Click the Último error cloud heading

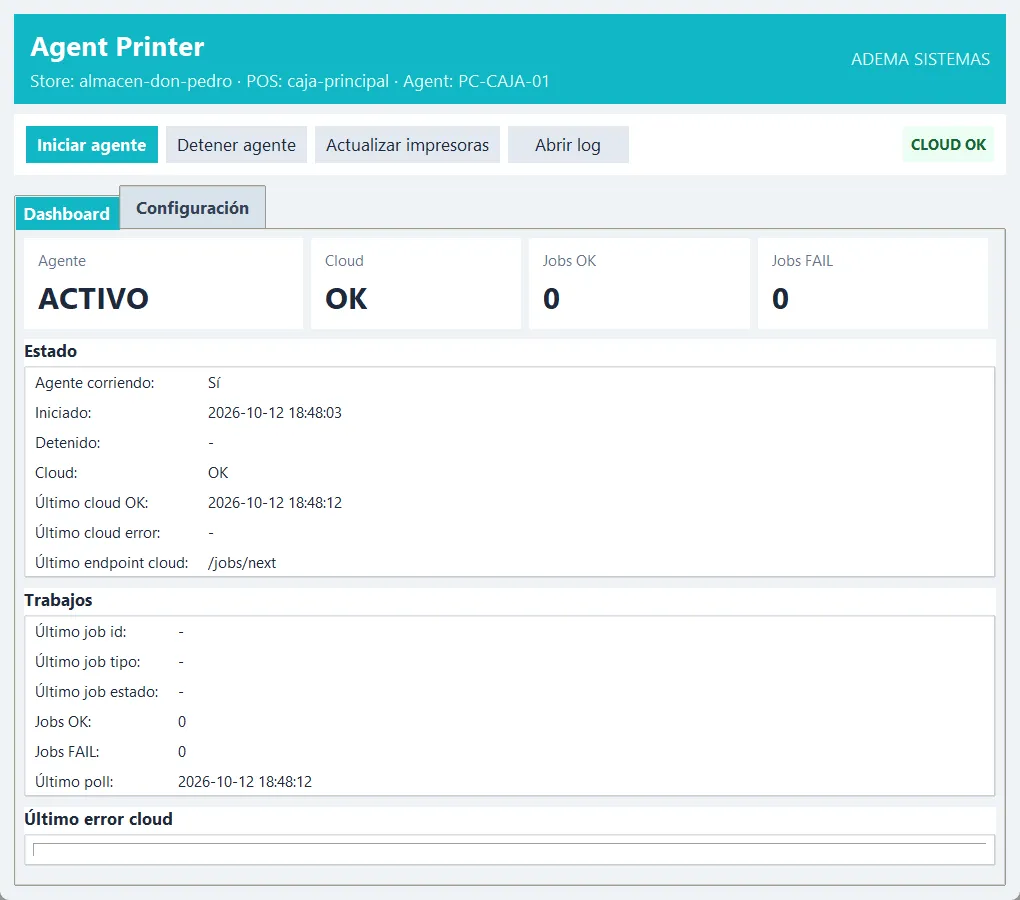click(98, 819)
